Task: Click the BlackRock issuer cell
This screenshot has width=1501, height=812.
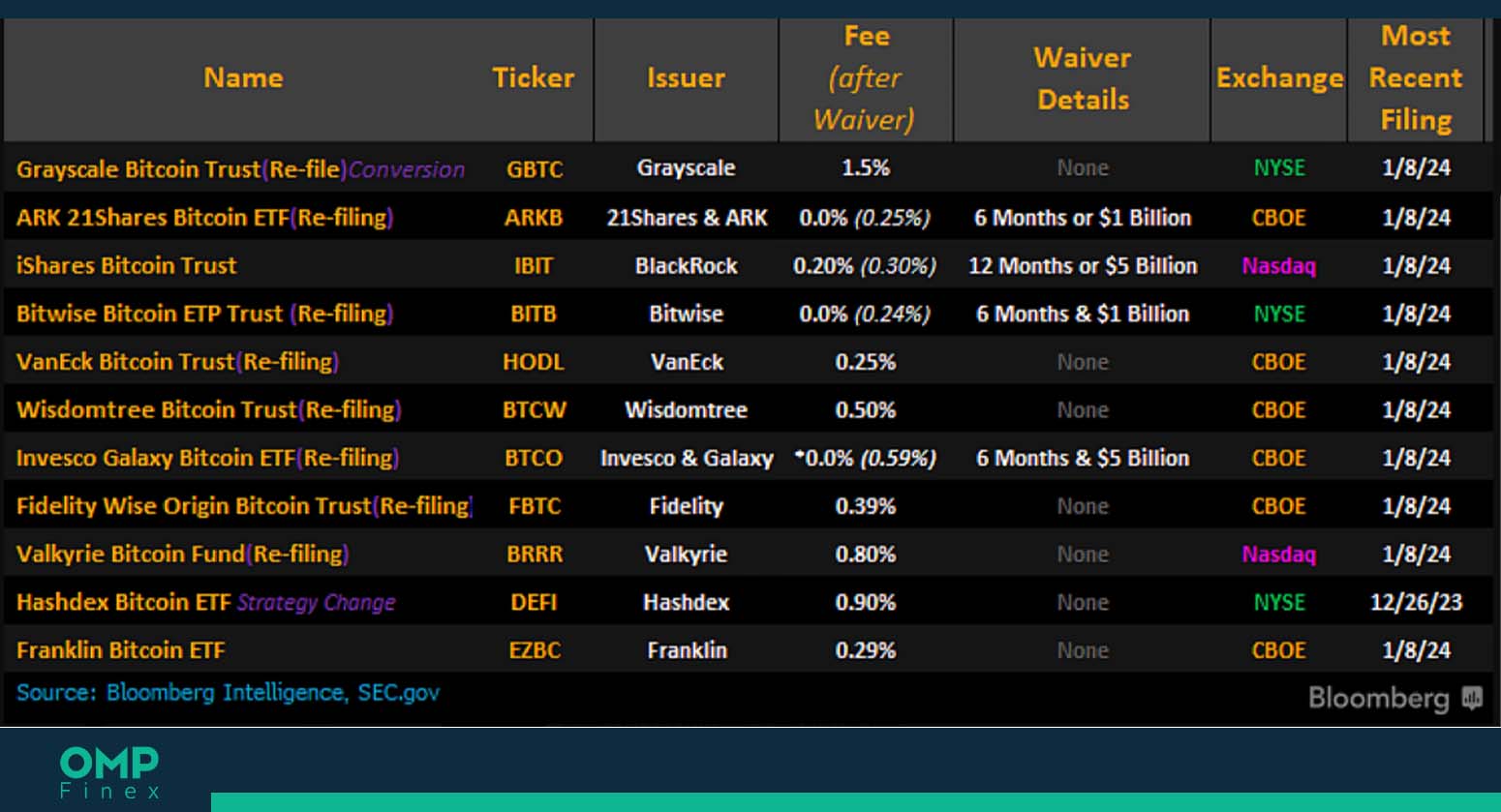Action: tap(686, 265)
